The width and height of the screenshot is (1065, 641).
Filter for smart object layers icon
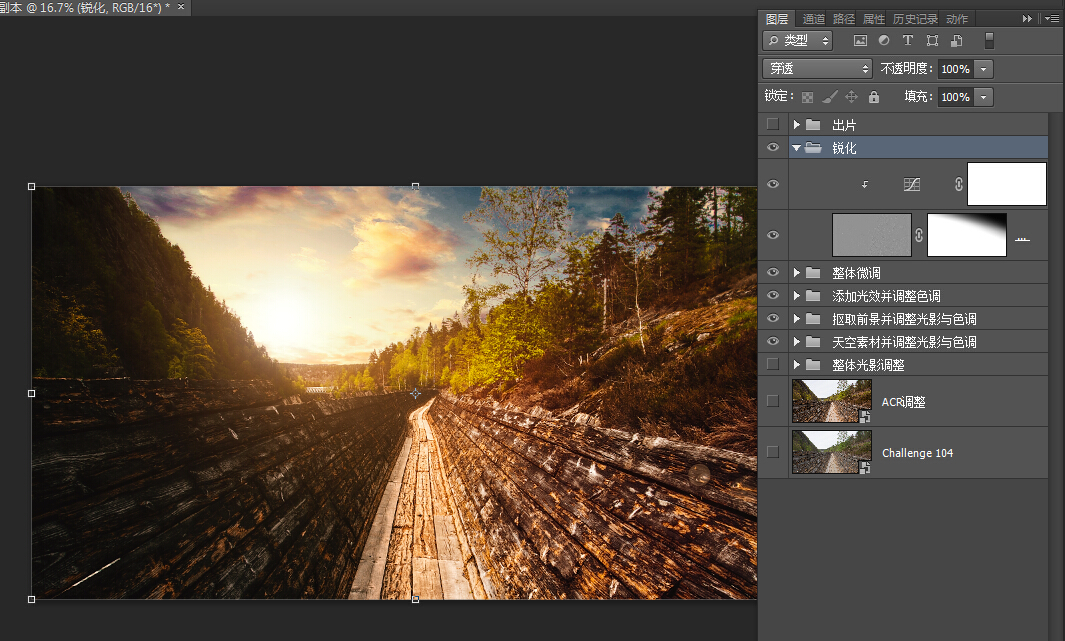tap(956, 41)
